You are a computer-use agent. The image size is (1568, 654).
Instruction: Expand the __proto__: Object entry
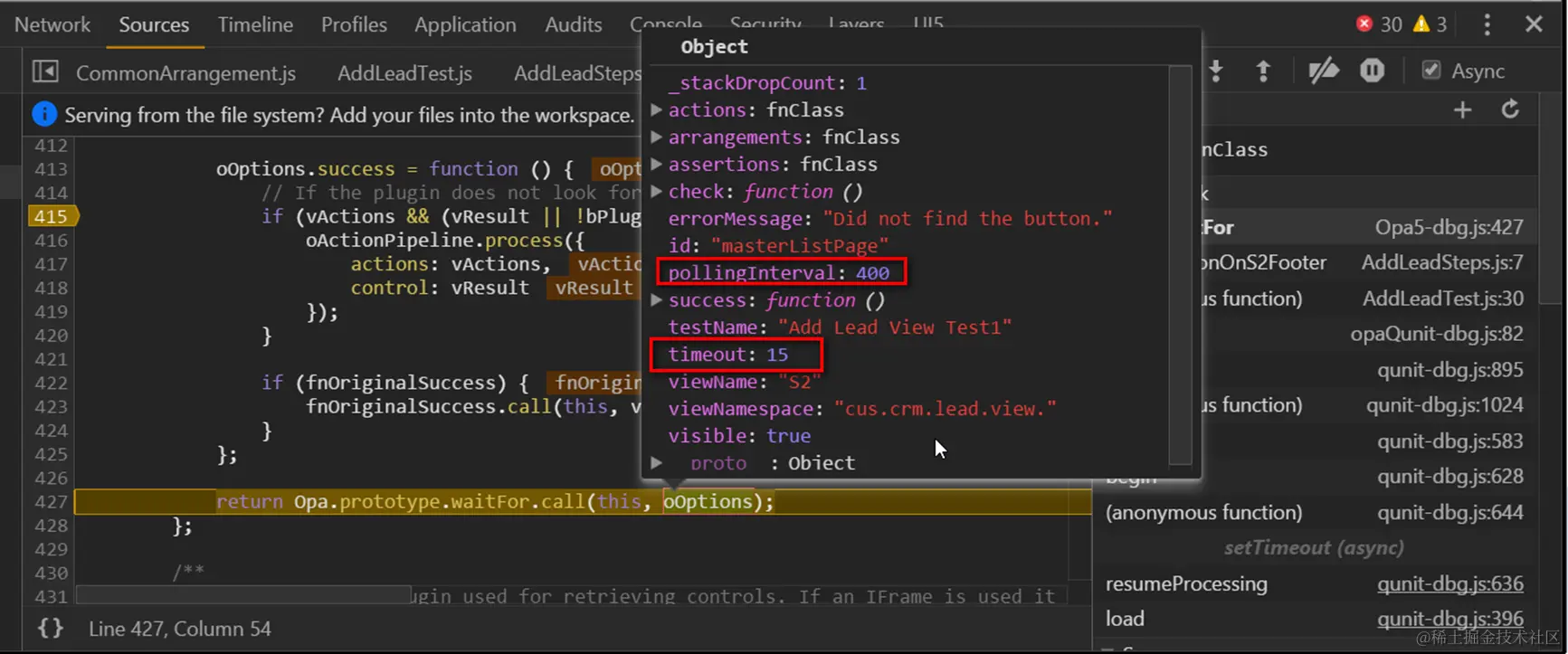(x=657, y=463)
